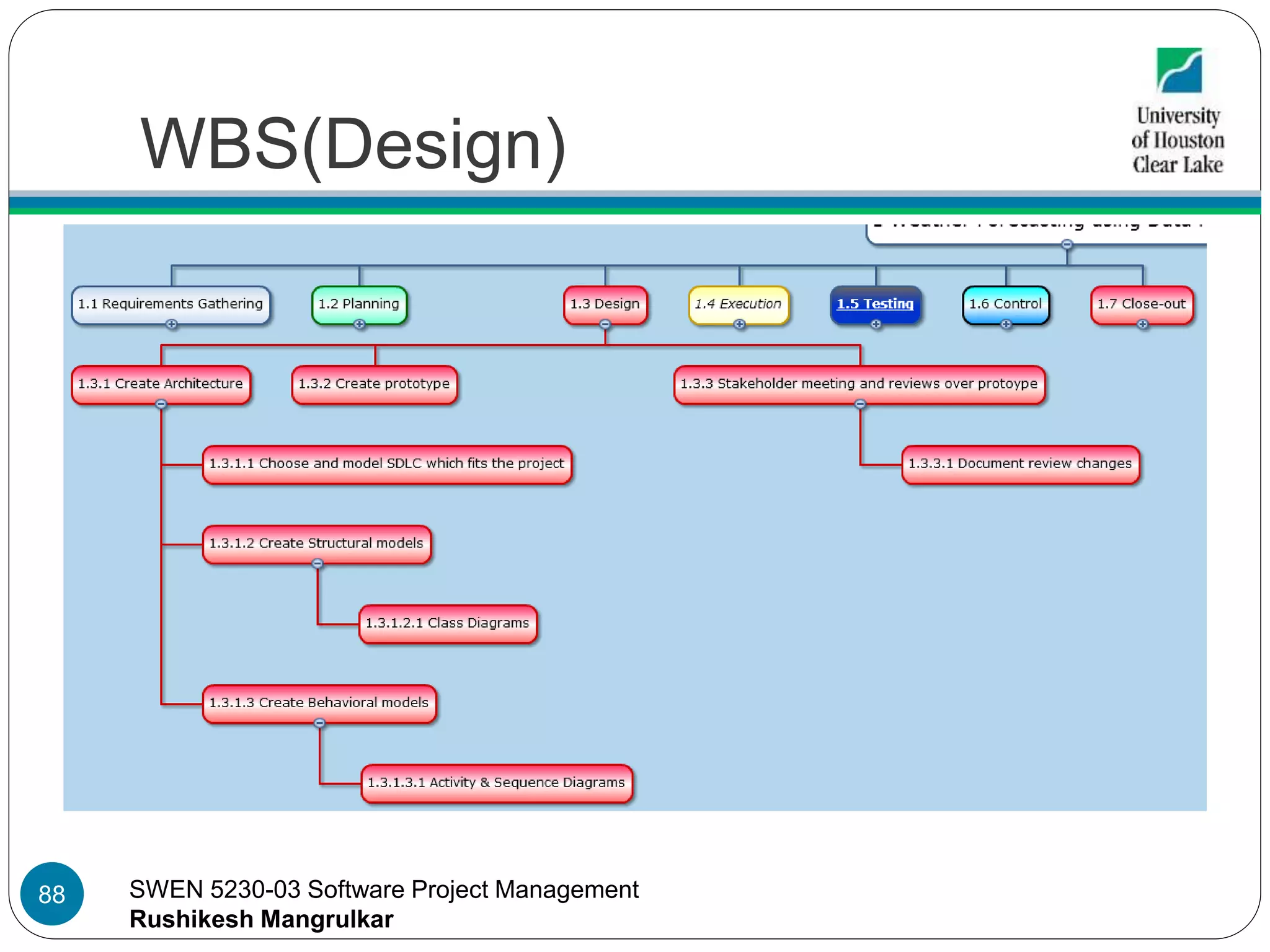Viewport: 1270px width, 952px height.
Task: Select the 1.7 Close-out box
Action: click(x=1142, y=304)
